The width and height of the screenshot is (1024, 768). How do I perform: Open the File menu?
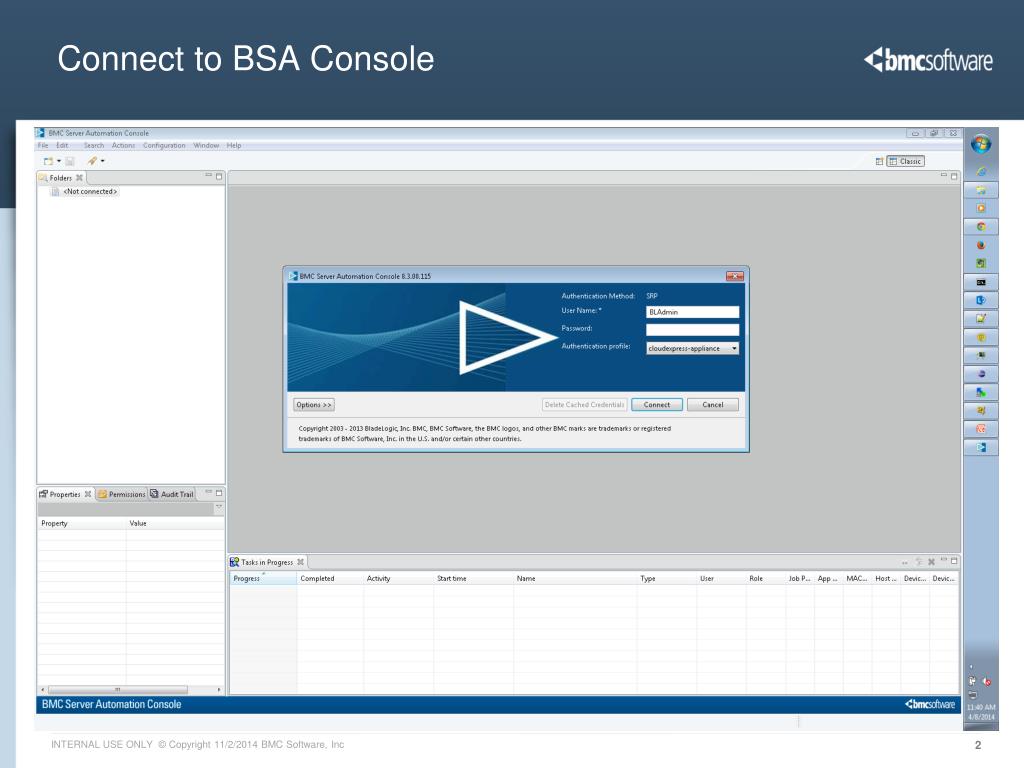(43, 146)
